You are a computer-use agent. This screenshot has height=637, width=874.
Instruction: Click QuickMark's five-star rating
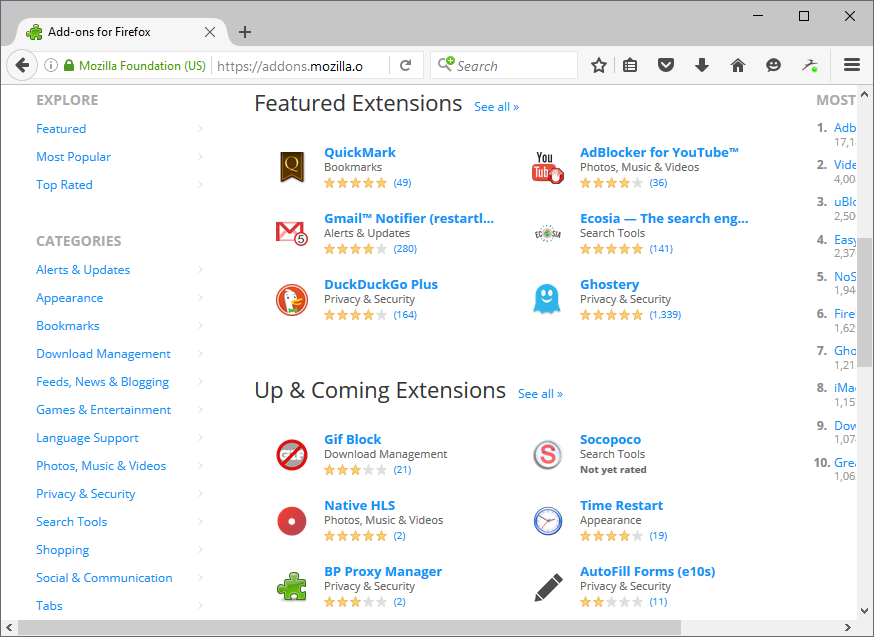coord(356,183)
